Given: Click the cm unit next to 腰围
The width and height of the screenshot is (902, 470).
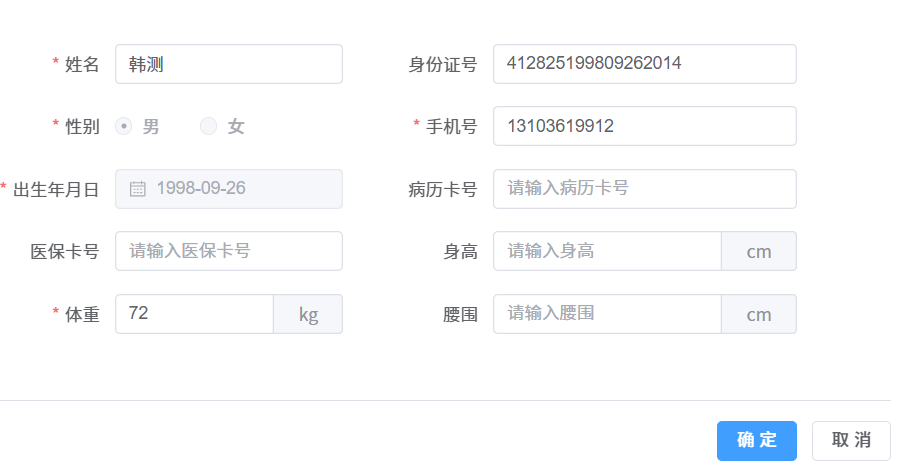Looking at the screenshot, I should [759, 314].
